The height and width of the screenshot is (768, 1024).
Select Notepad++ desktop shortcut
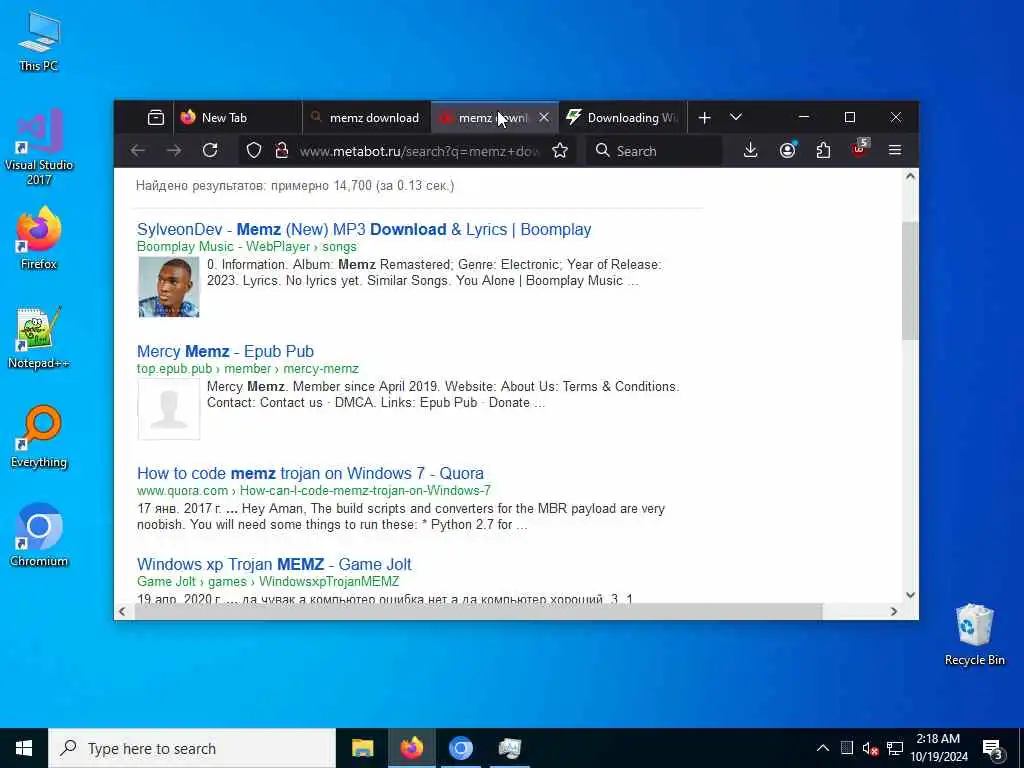39,338
